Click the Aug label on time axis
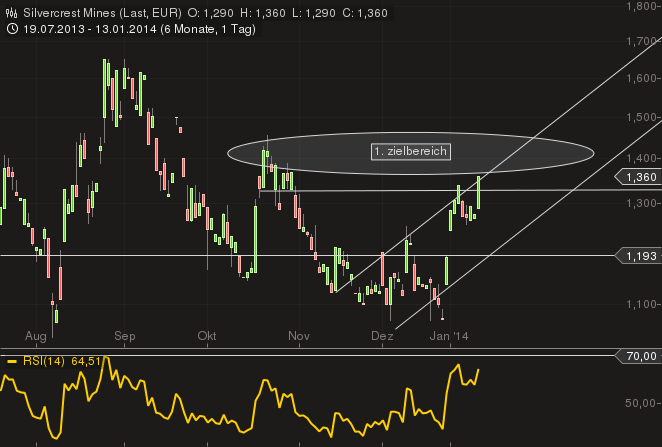This screenshot has height=447, width=662. pyautogui.click(x=36, y=336)
